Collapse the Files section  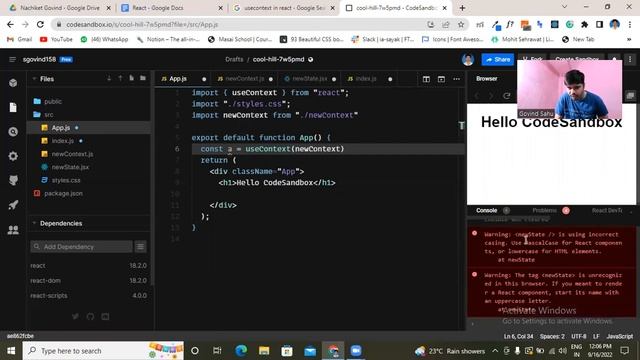[34, 78]
